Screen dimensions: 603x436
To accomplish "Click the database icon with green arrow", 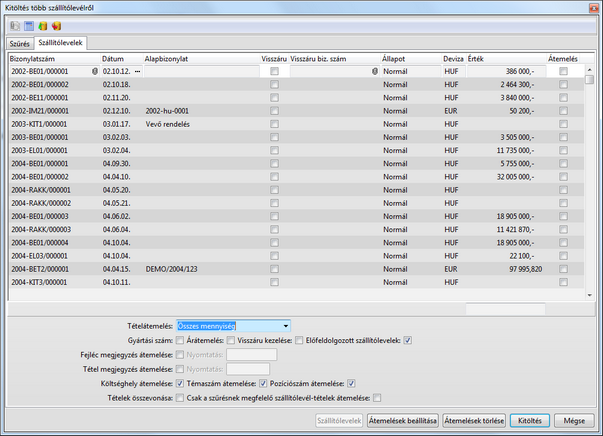I will (43, 26).
